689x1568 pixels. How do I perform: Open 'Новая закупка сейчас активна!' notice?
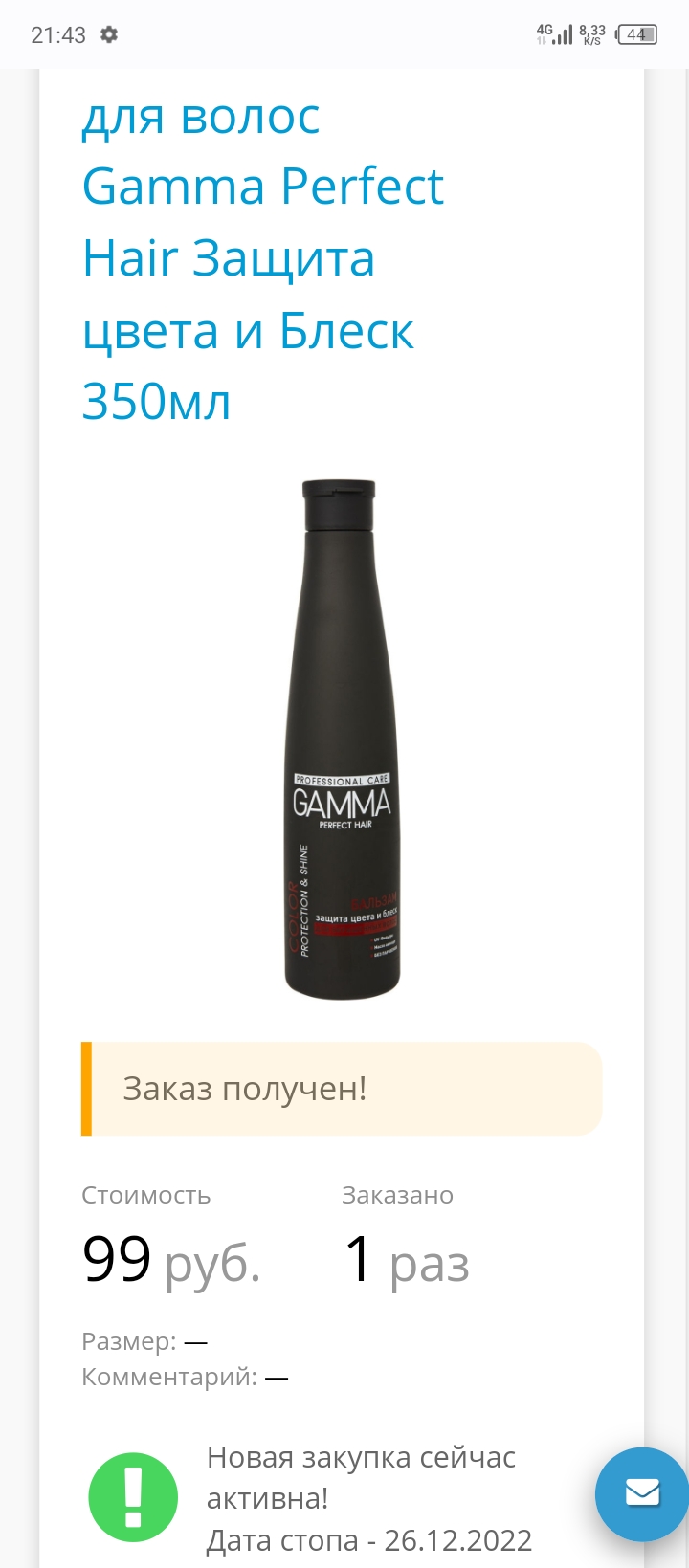tap(362, 1477)
